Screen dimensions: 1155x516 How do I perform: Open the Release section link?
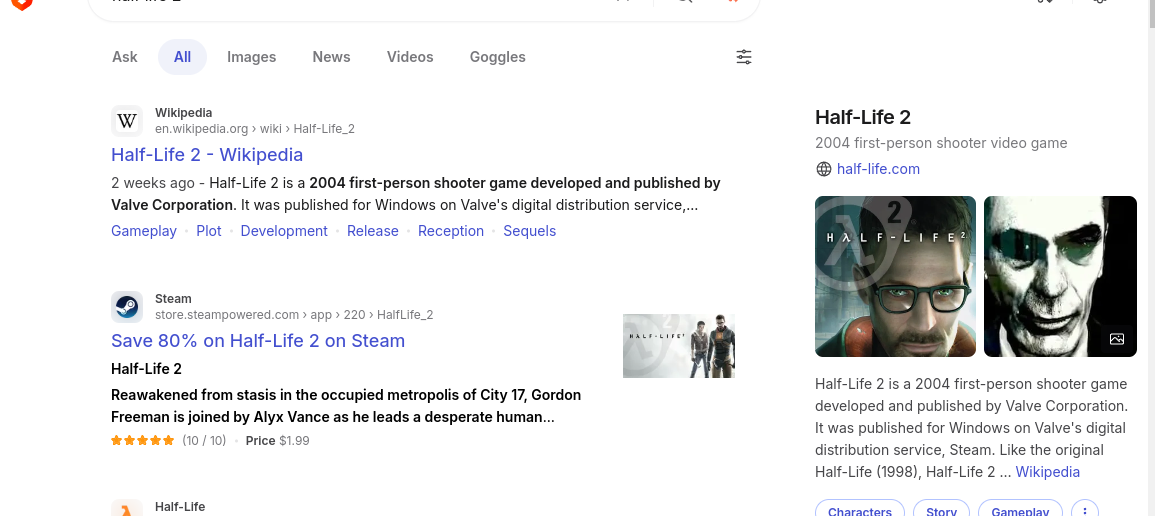[x=373, y=231]
